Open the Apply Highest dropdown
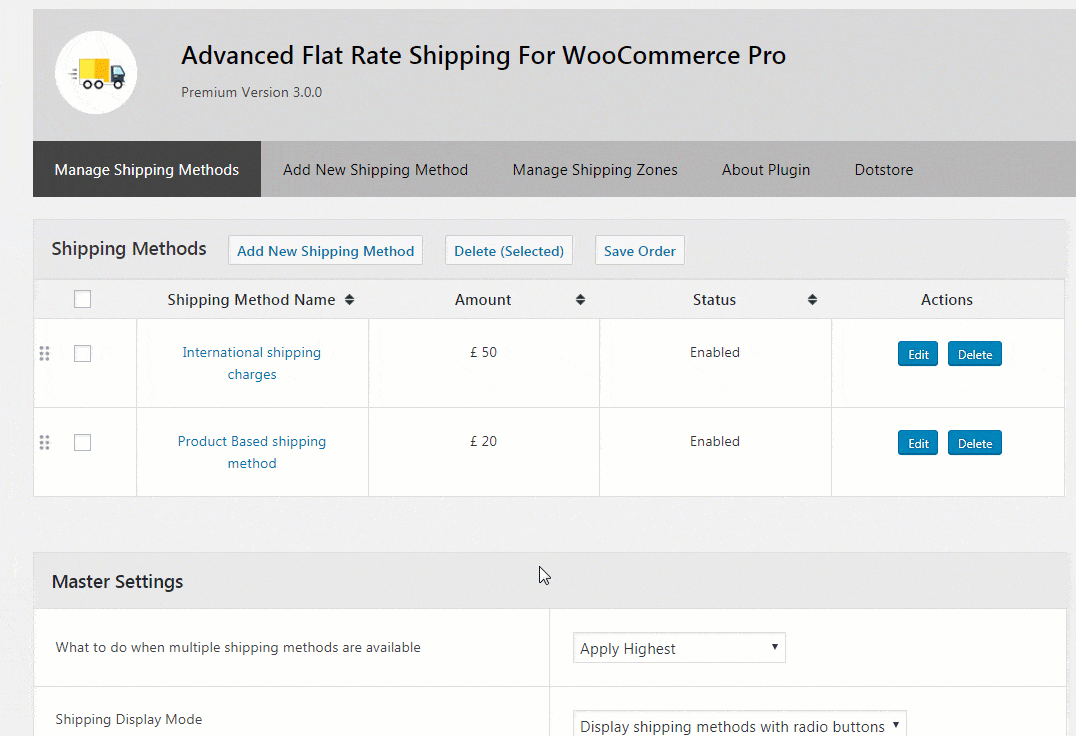 [x=679, y=648]
